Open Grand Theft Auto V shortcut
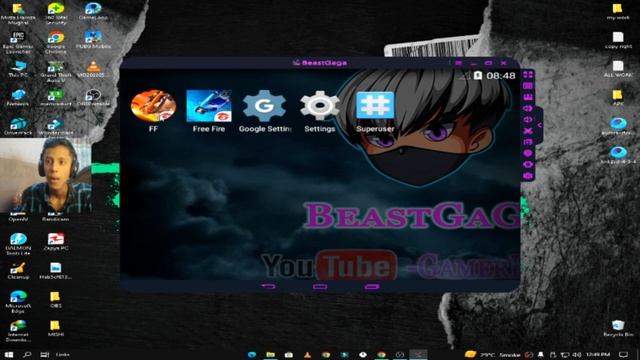The width and height of the screenshot is (640, 360). pyautogui.click(x=56, y=71)
